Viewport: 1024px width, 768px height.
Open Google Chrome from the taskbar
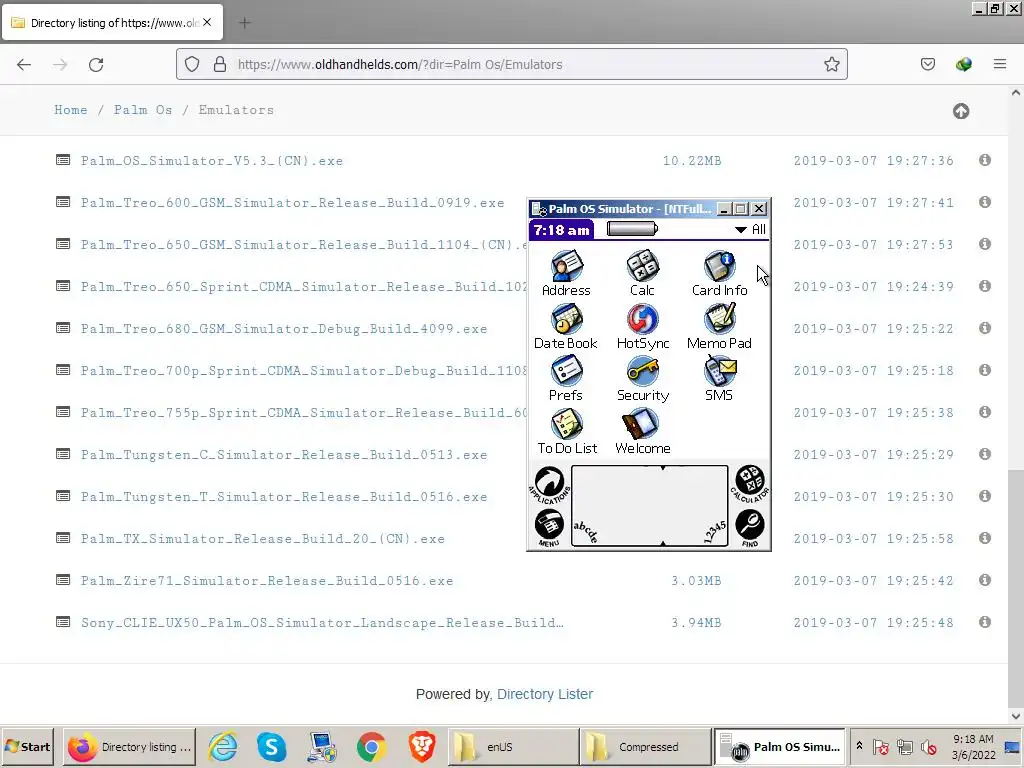pos(372,746)
